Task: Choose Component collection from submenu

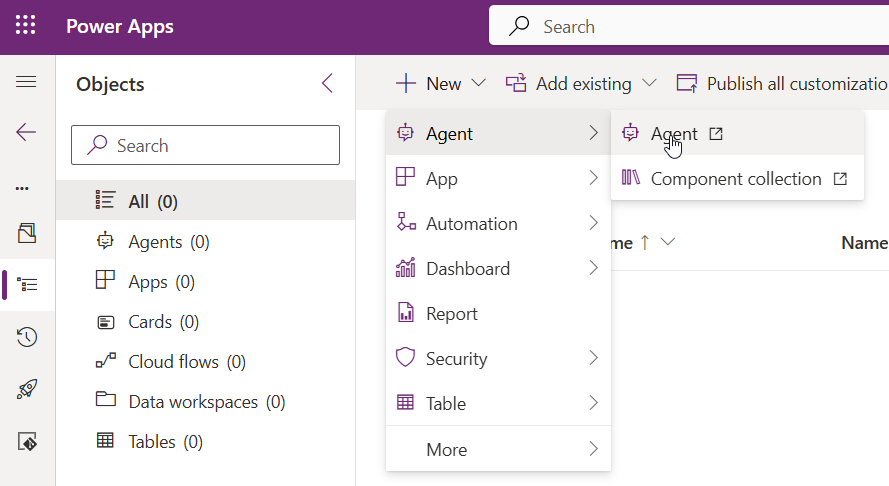Action: tap(735, 179)
